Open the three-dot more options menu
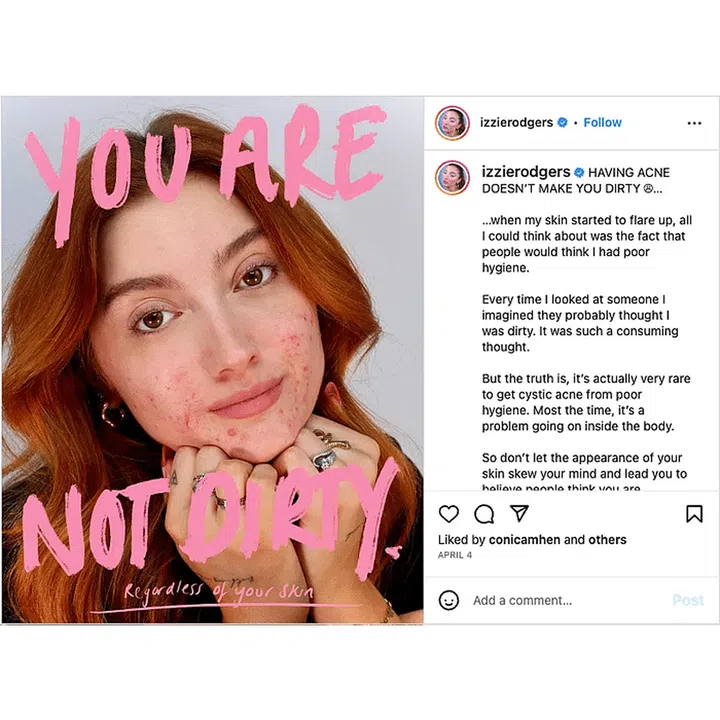Screen dimensions: 720x720 click(x=694, y=123)
